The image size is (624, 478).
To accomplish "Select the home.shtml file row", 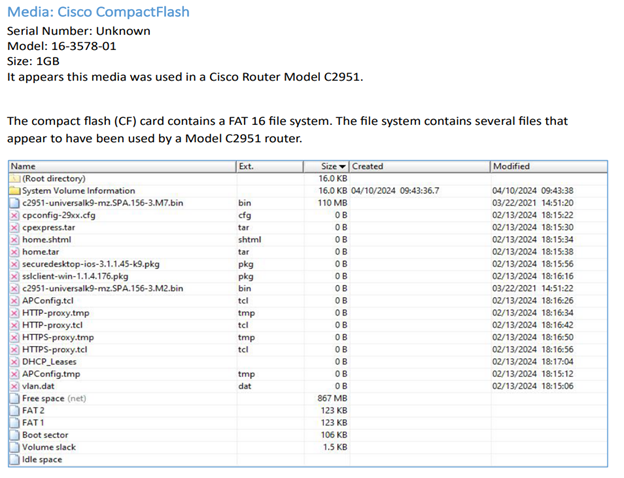I will 48,240.
